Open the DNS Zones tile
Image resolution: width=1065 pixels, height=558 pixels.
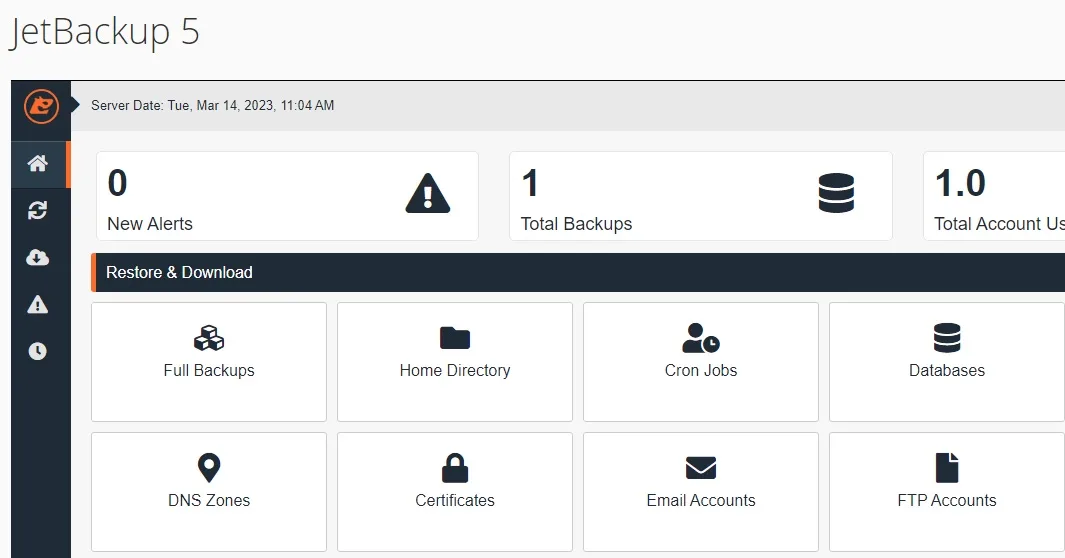209,491
